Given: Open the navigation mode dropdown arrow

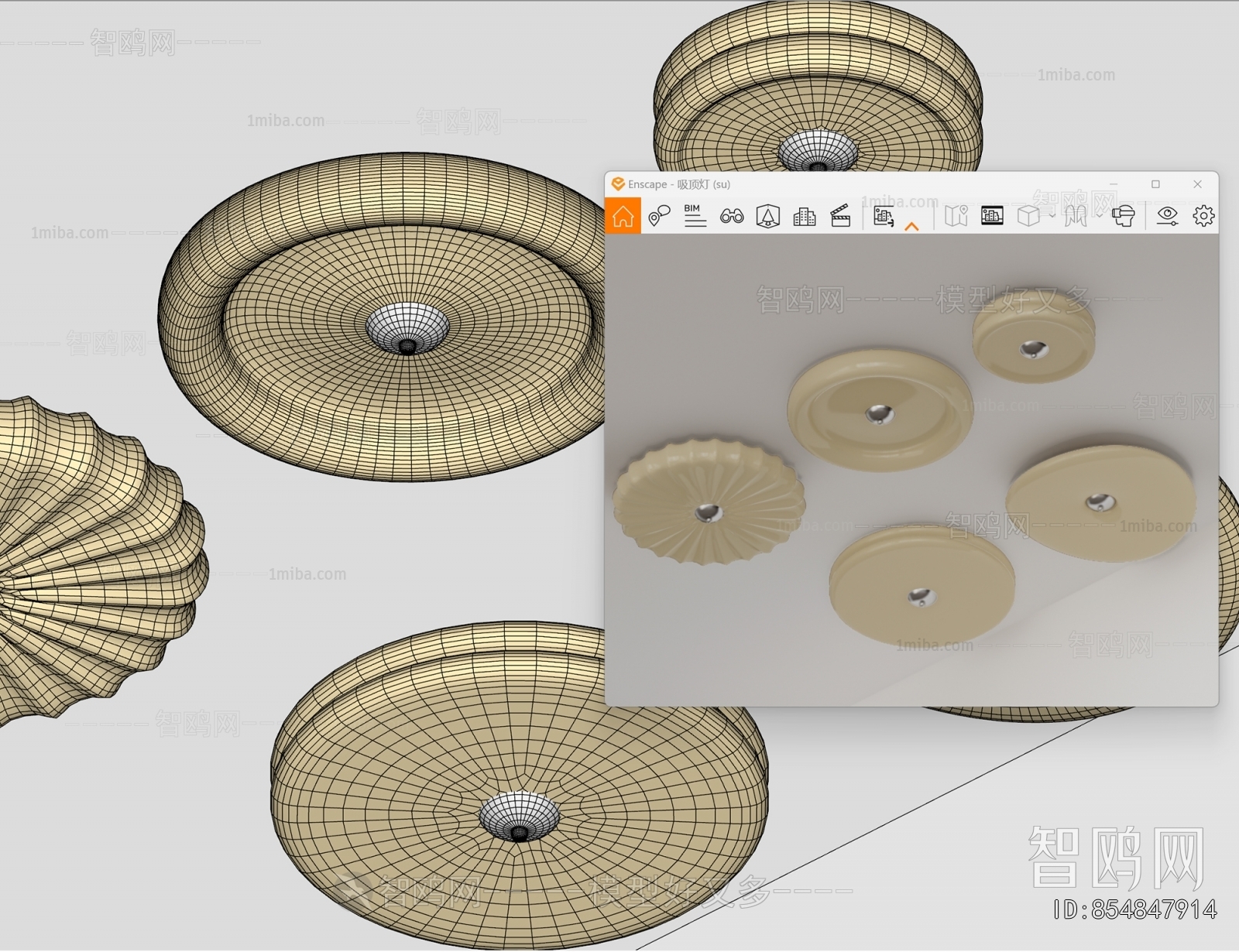Looking at the screenshot, I should (1099, 216).
